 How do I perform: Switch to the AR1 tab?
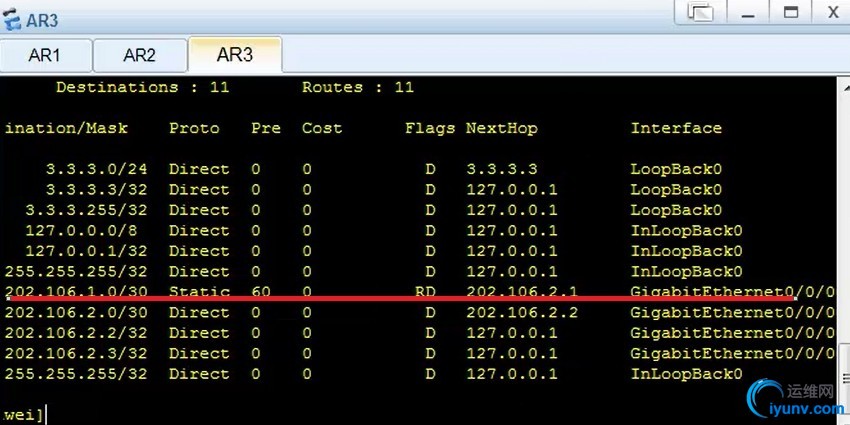coord(46,55)
